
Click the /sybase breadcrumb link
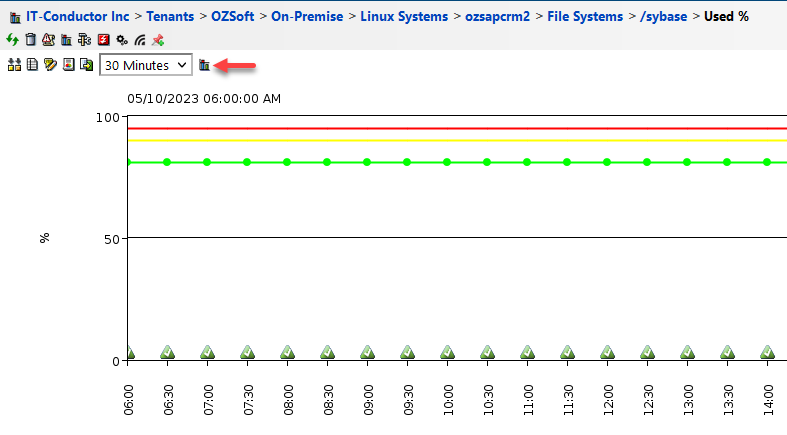click(663, 17)
